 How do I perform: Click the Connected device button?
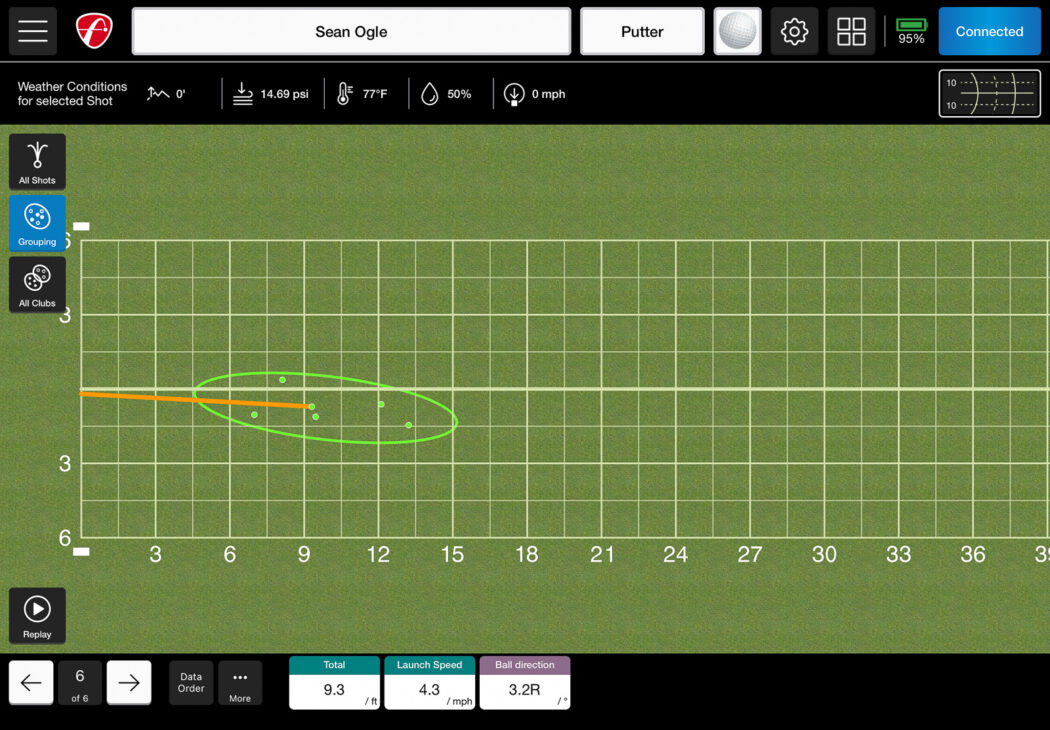[989, 31]
